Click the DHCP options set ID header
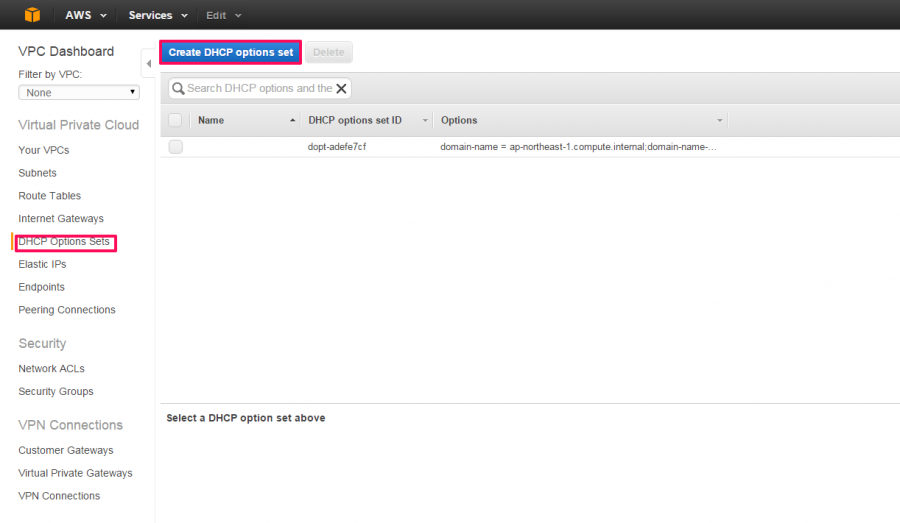900x523 pixels. coord(355,120)
